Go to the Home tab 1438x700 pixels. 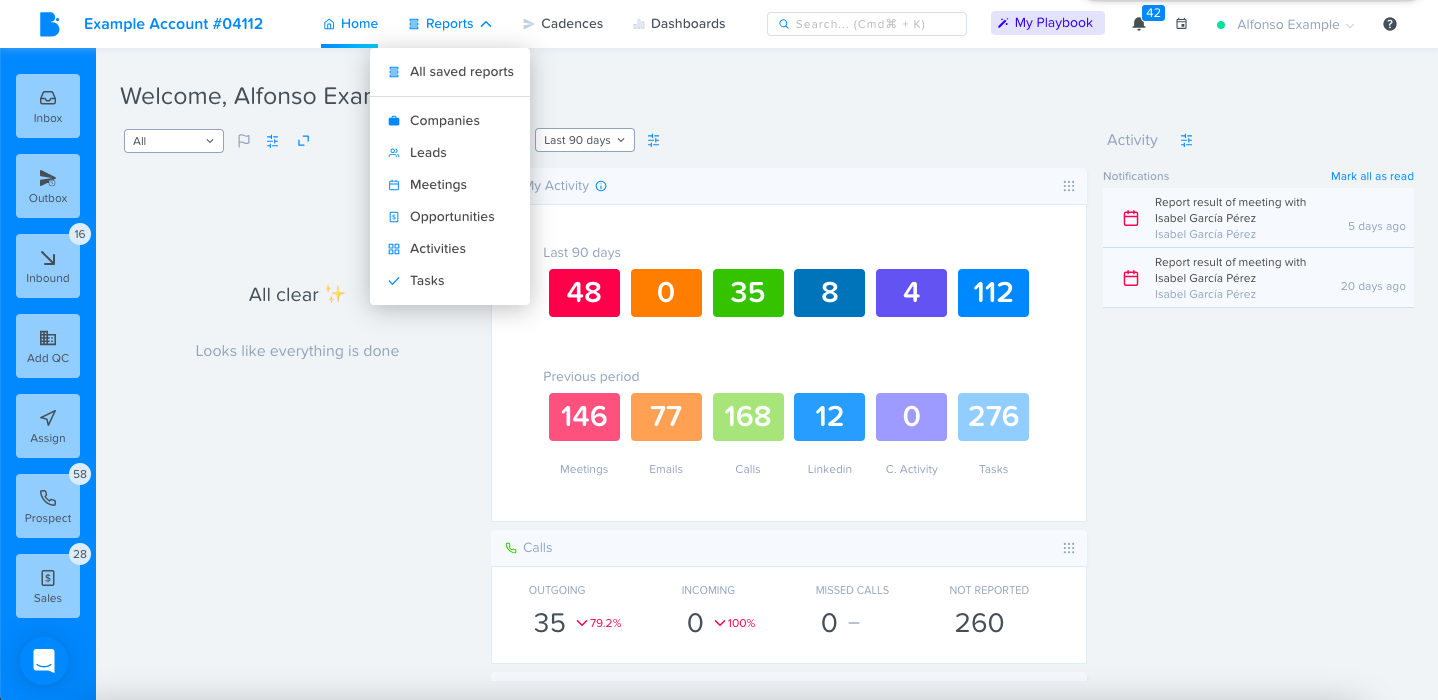tap(350, 24)
